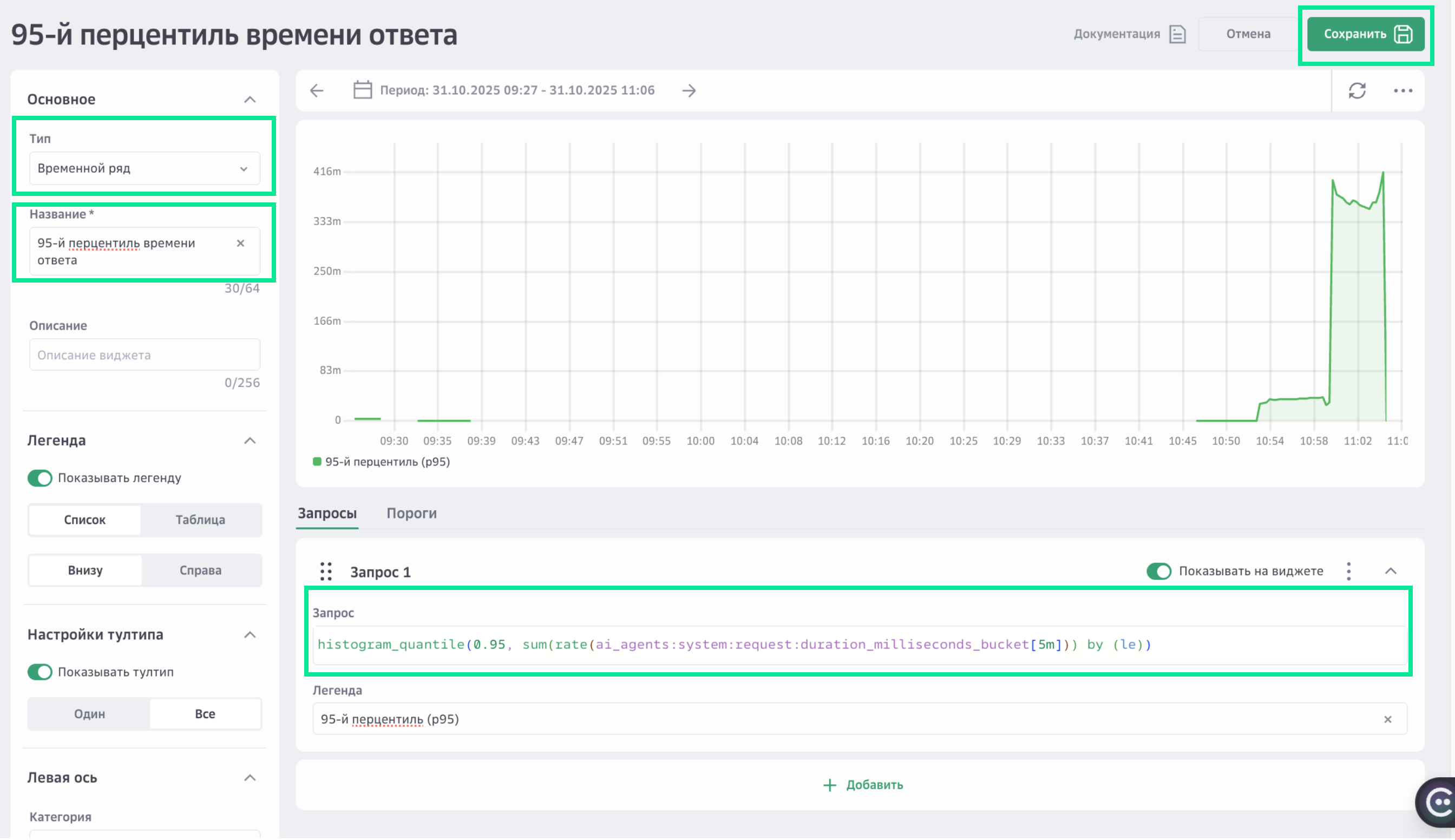The image size is (1455, 840).
Task: Click the green p95 legend color swatch
Action: pos(316,462)
